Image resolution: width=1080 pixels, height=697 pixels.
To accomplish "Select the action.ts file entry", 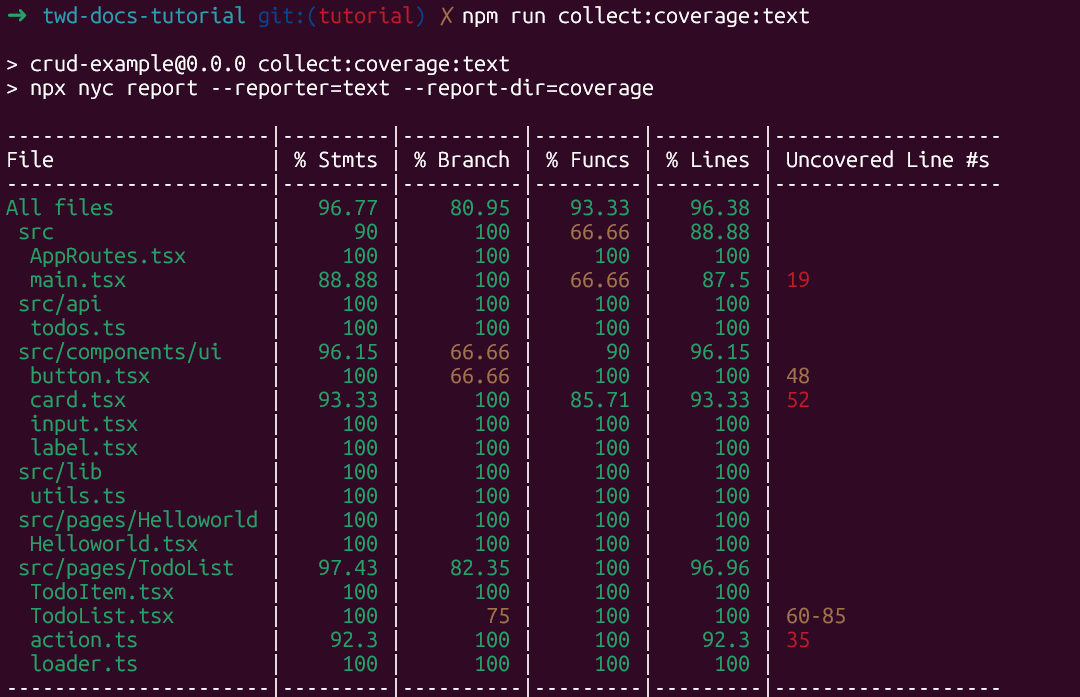I will pyautogui.click(x=84, y=640).
